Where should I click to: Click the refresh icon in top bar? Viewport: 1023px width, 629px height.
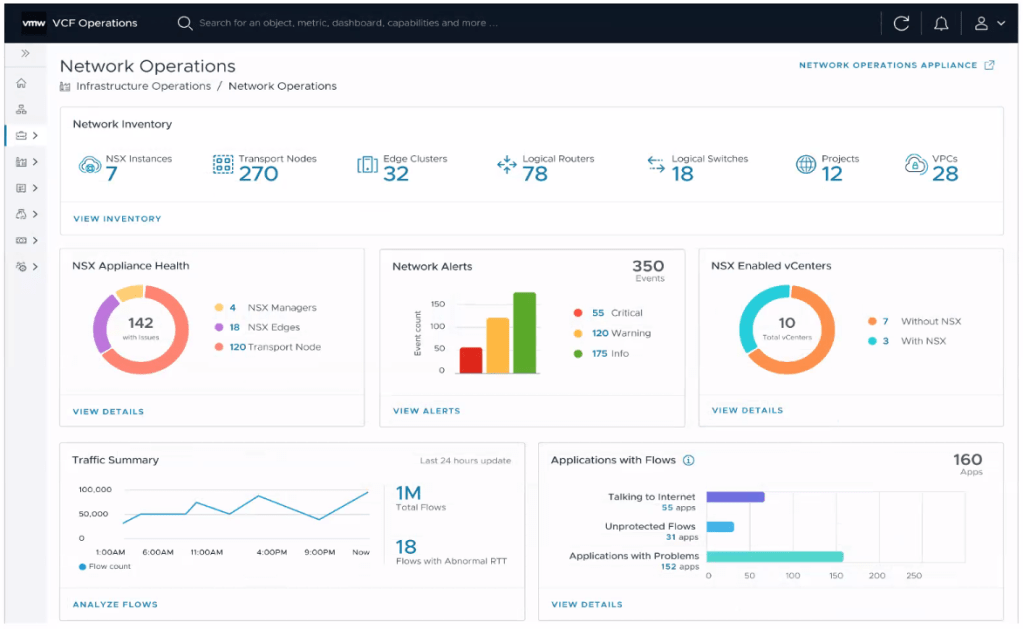click(x=901, y=23)
